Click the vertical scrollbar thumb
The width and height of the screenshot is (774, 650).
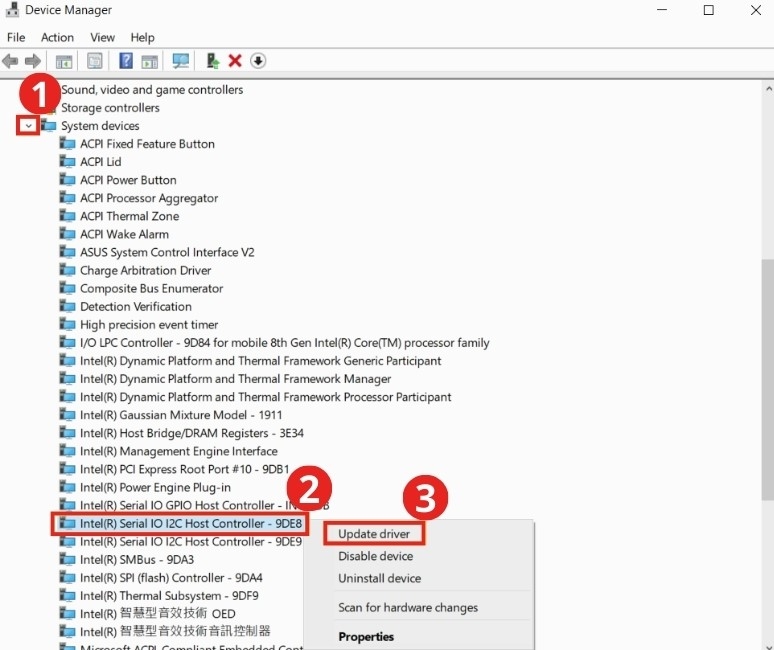click(x=768, y=379)
